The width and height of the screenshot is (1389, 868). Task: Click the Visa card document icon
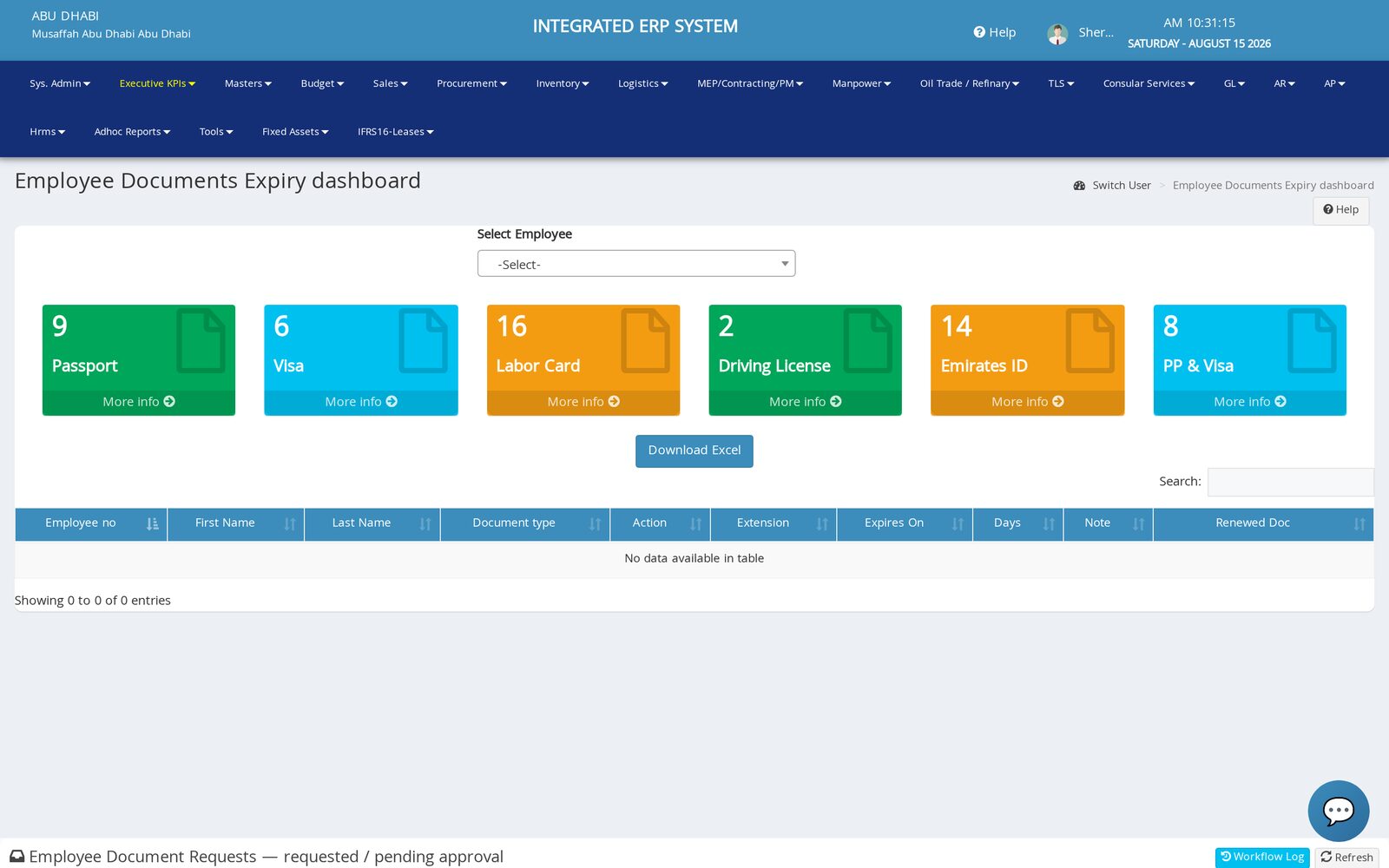click(x=423, y=340)
